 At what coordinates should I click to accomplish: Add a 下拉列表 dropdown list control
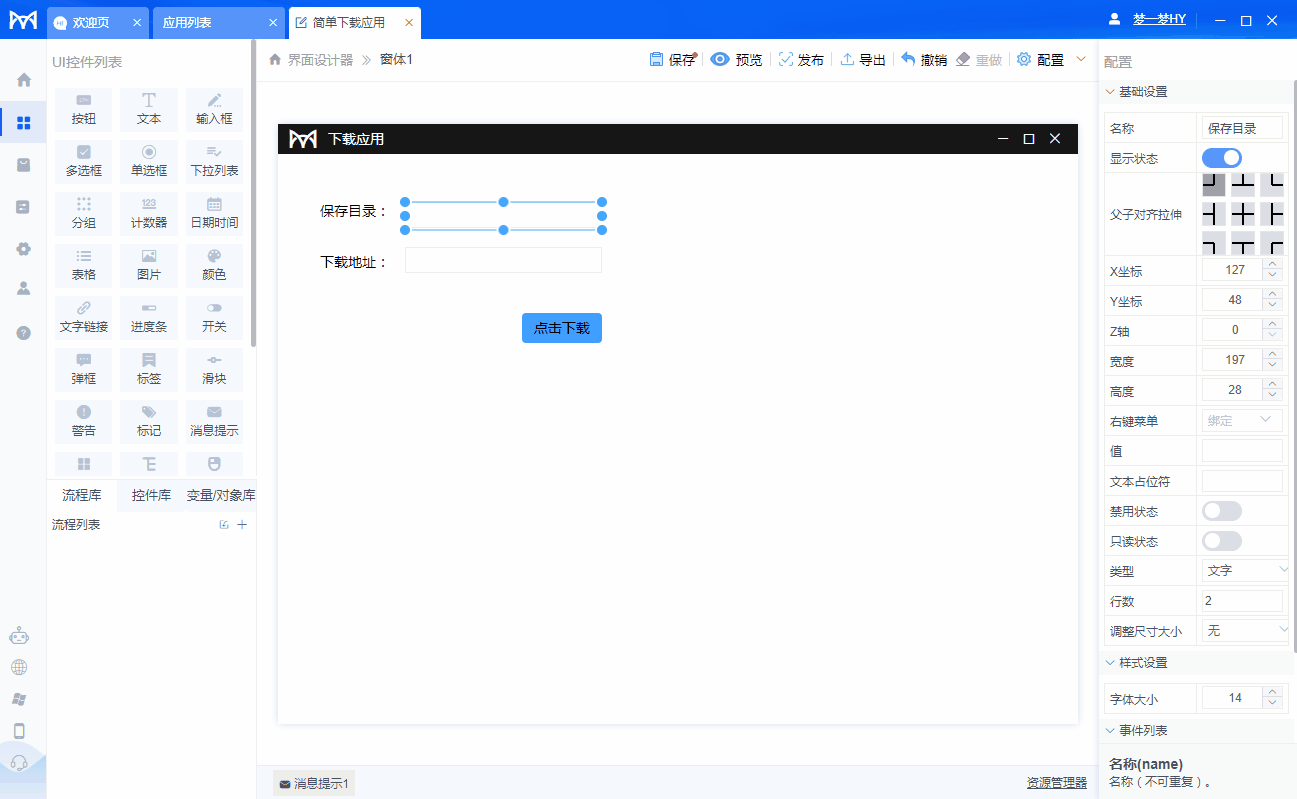(214, 161)
